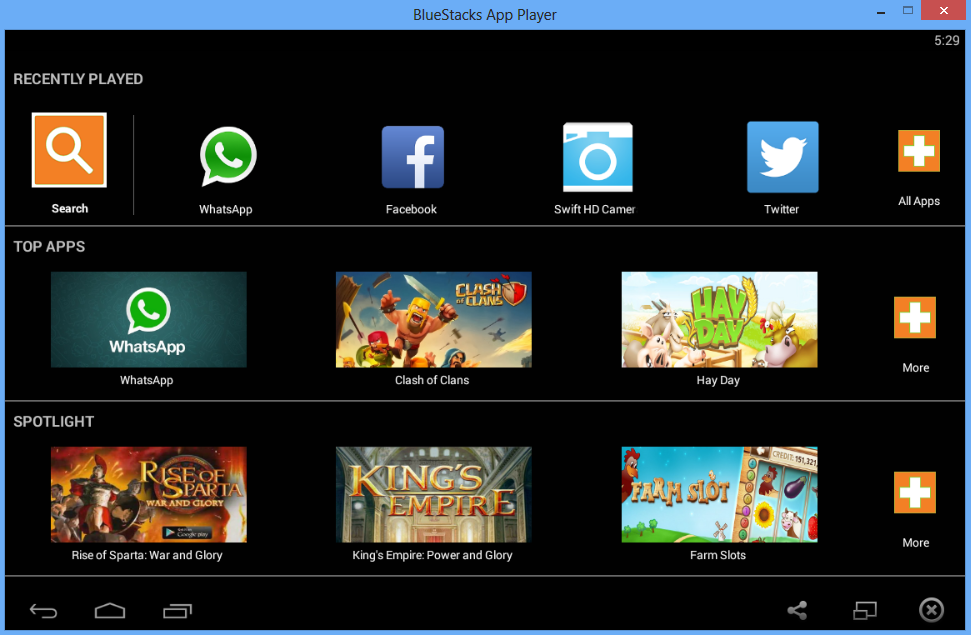
Task: Click the Swift HD Camera label
Action: tap(594, 209)
